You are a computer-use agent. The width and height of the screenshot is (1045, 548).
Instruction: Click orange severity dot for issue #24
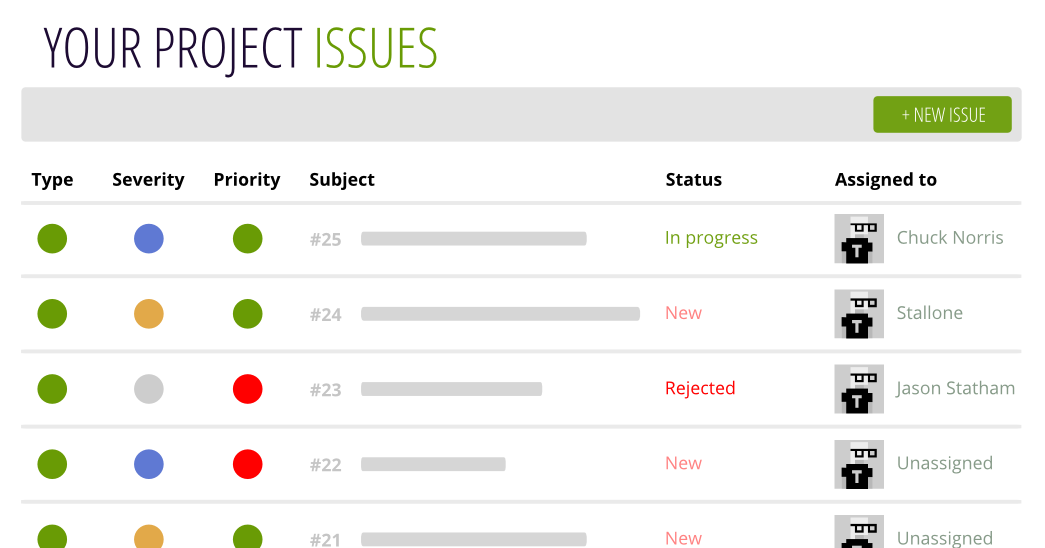click(x=149, y=314)
